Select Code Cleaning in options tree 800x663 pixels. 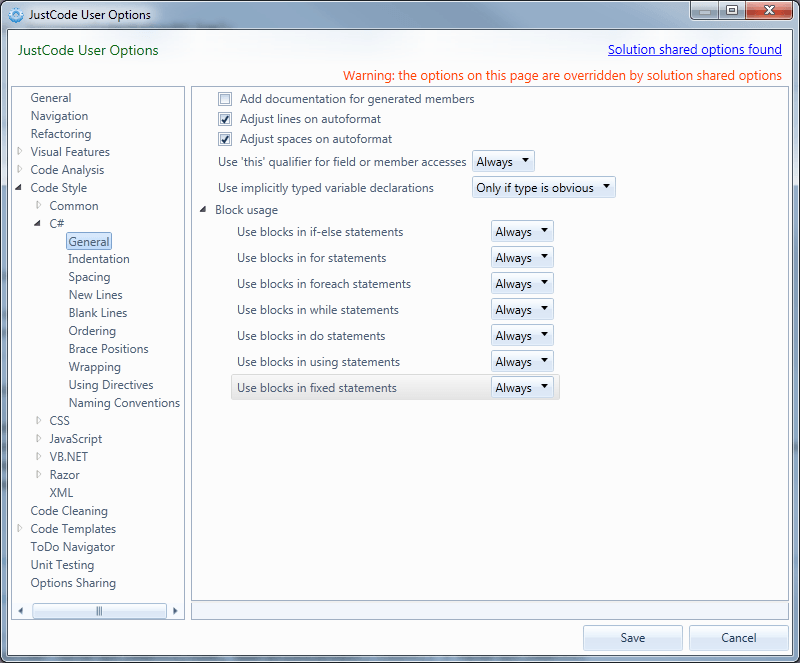click(x=69, y=511)
